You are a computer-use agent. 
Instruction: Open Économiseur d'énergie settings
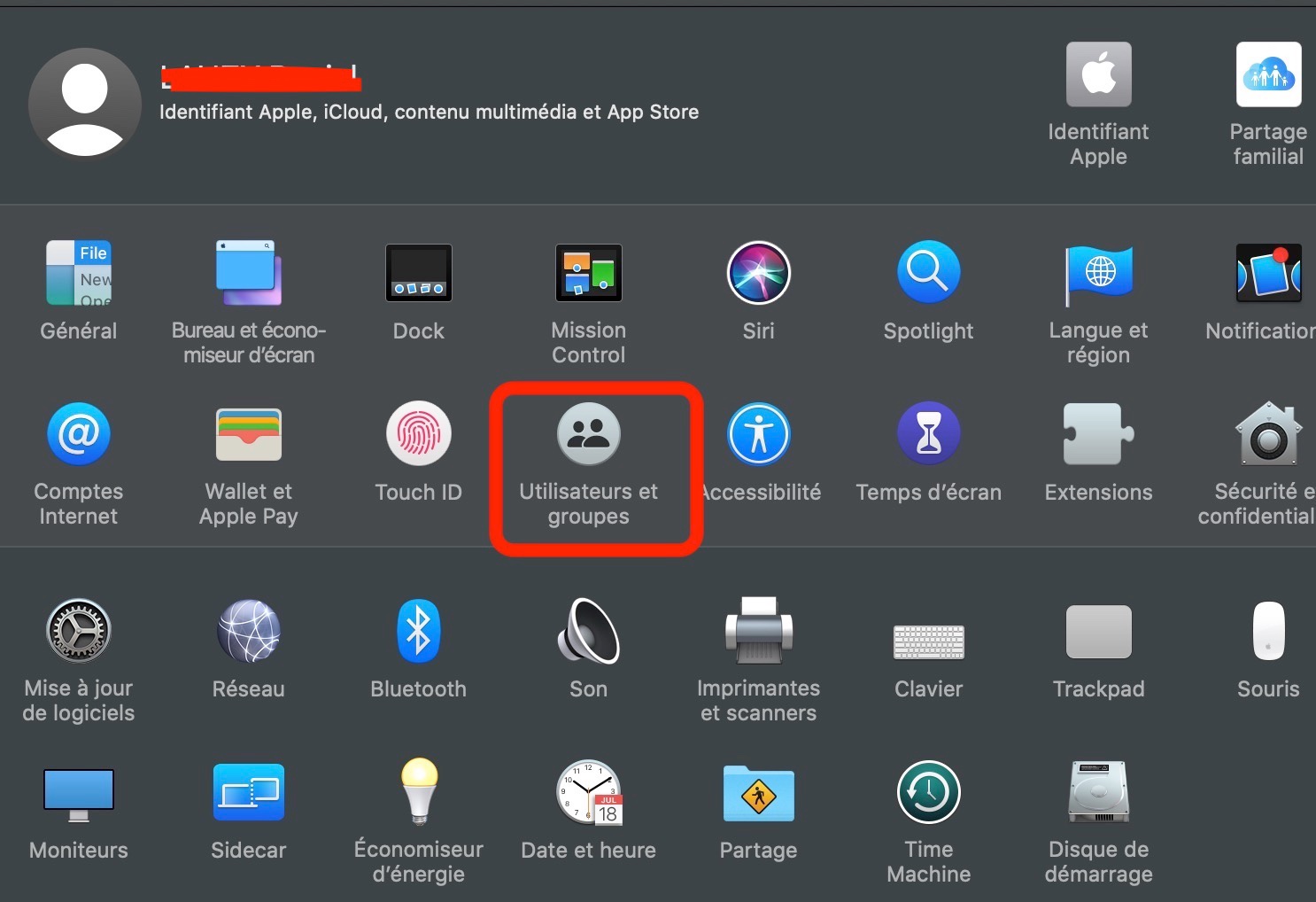(419, 792)
